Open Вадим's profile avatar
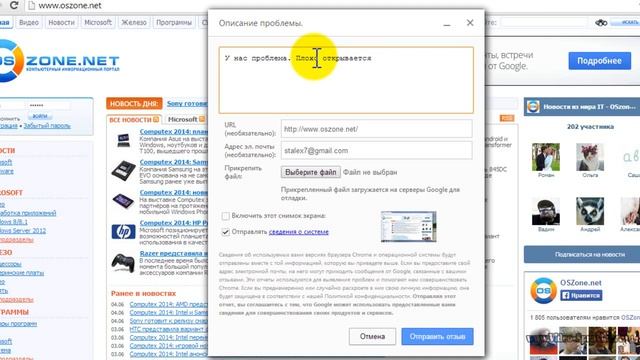The width and height of the screenshot is (640, 360). click(x=546, y=211)
